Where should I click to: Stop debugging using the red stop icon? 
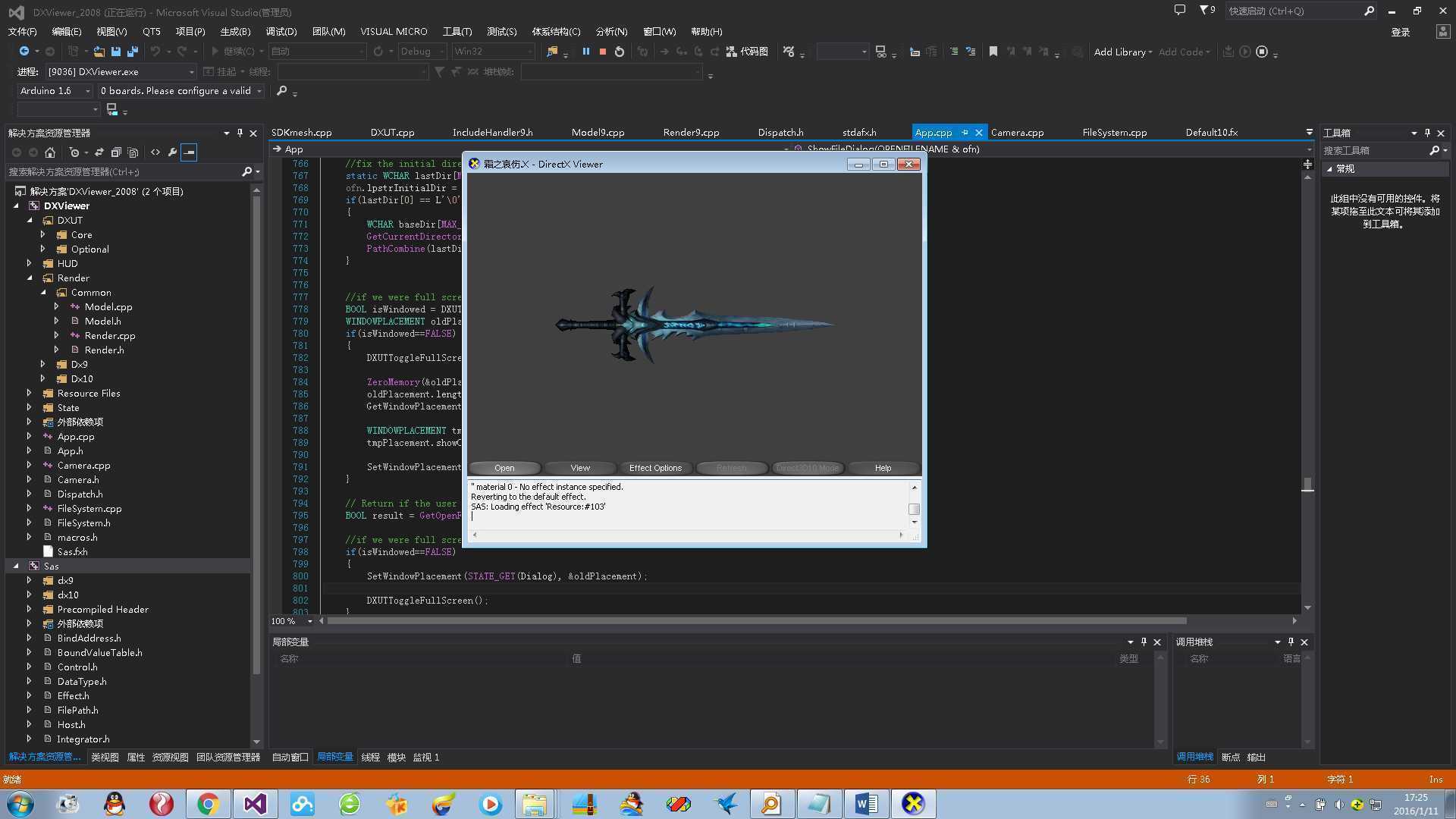pos(603,52)
